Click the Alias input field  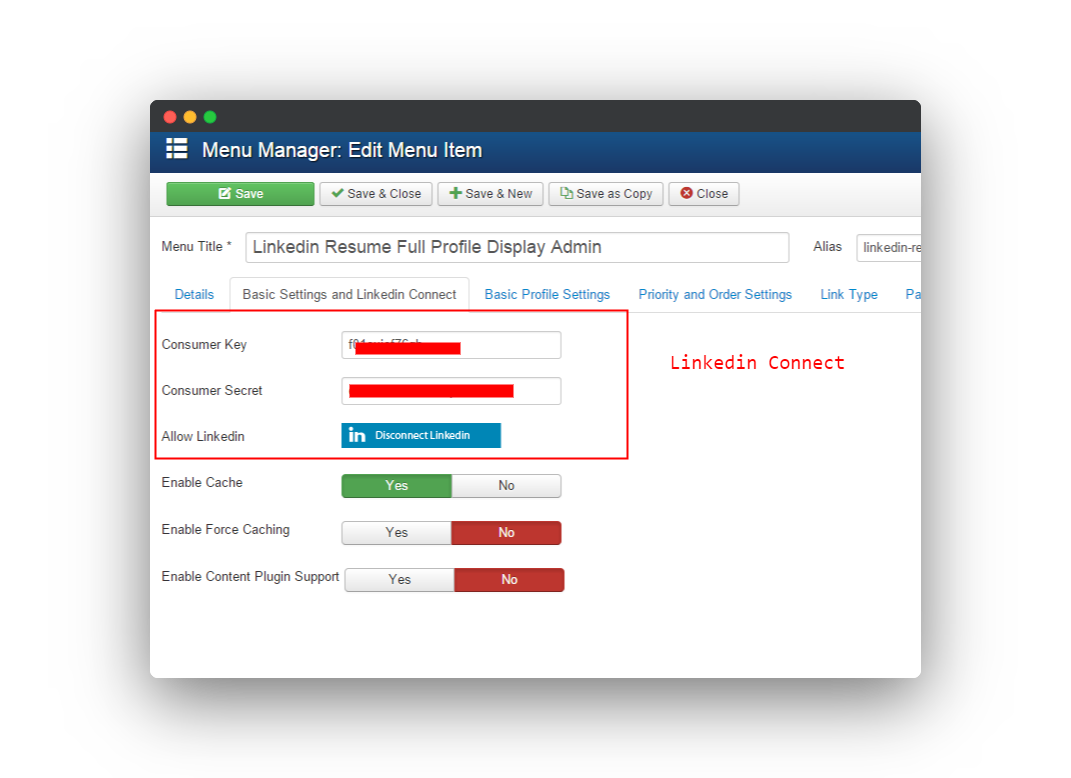click(889, 247)
